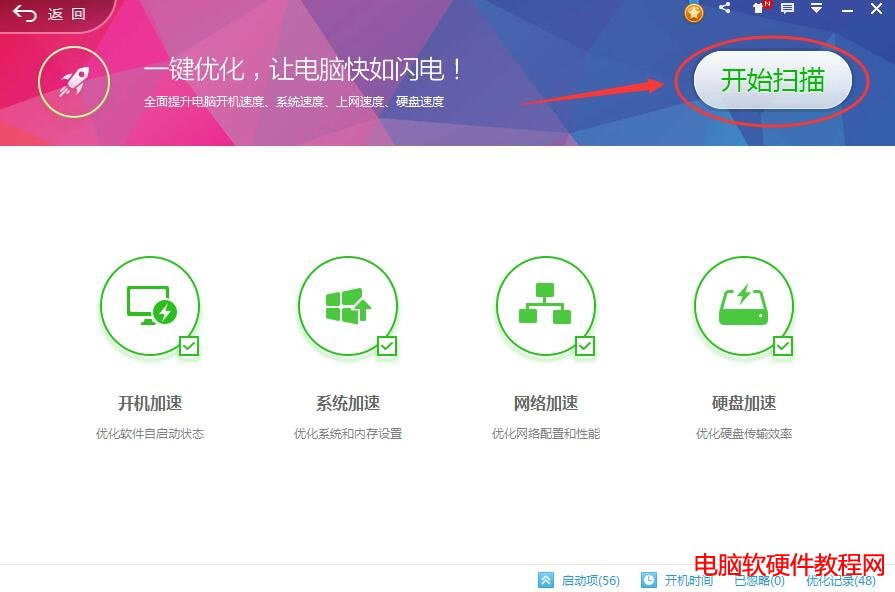The image size is (895, 592).
Task: Click the 硬盘加速 hard drive icon
Action: coord(743,306)
